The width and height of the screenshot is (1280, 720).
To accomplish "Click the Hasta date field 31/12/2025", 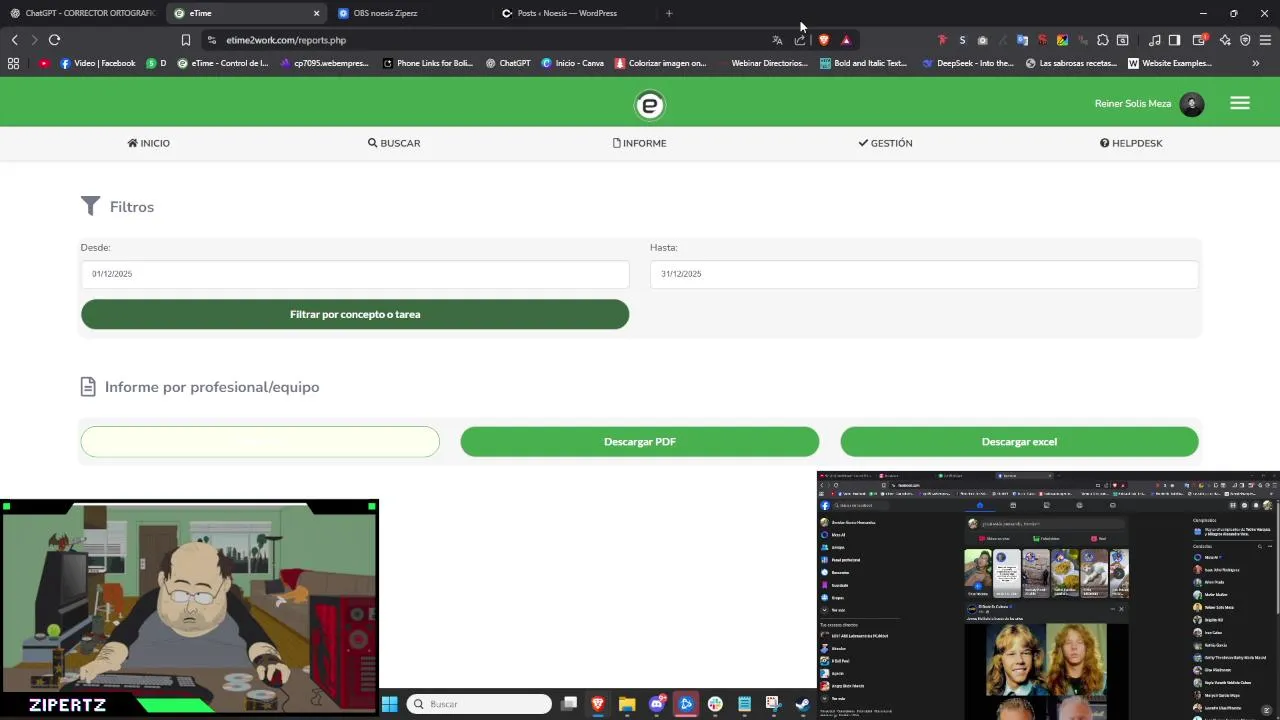I will 924,274.
